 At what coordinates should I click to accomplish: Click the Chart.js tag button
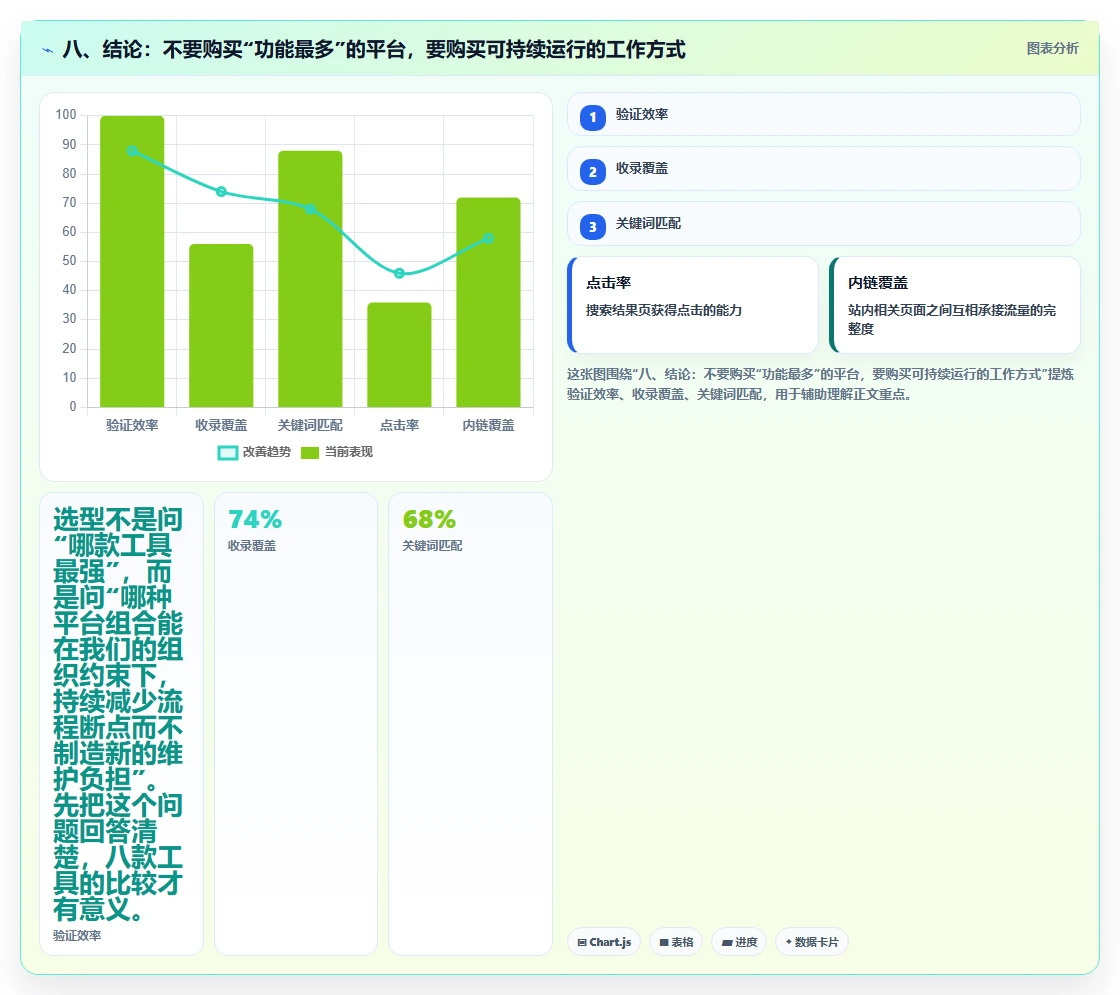tap(604, 942)
